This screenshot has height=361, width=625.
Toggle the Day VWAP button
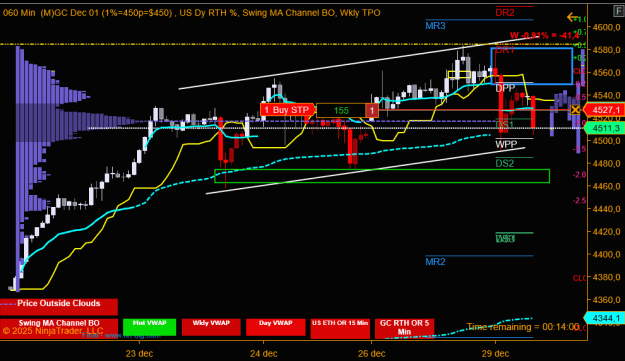[x=276, y=327]
